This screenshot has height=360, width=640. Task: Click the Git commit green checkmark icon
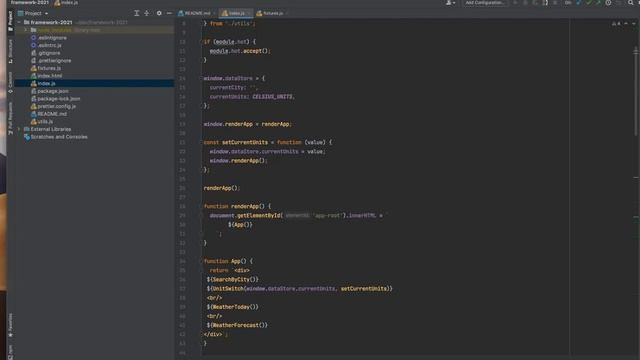[x=589, y=2]
